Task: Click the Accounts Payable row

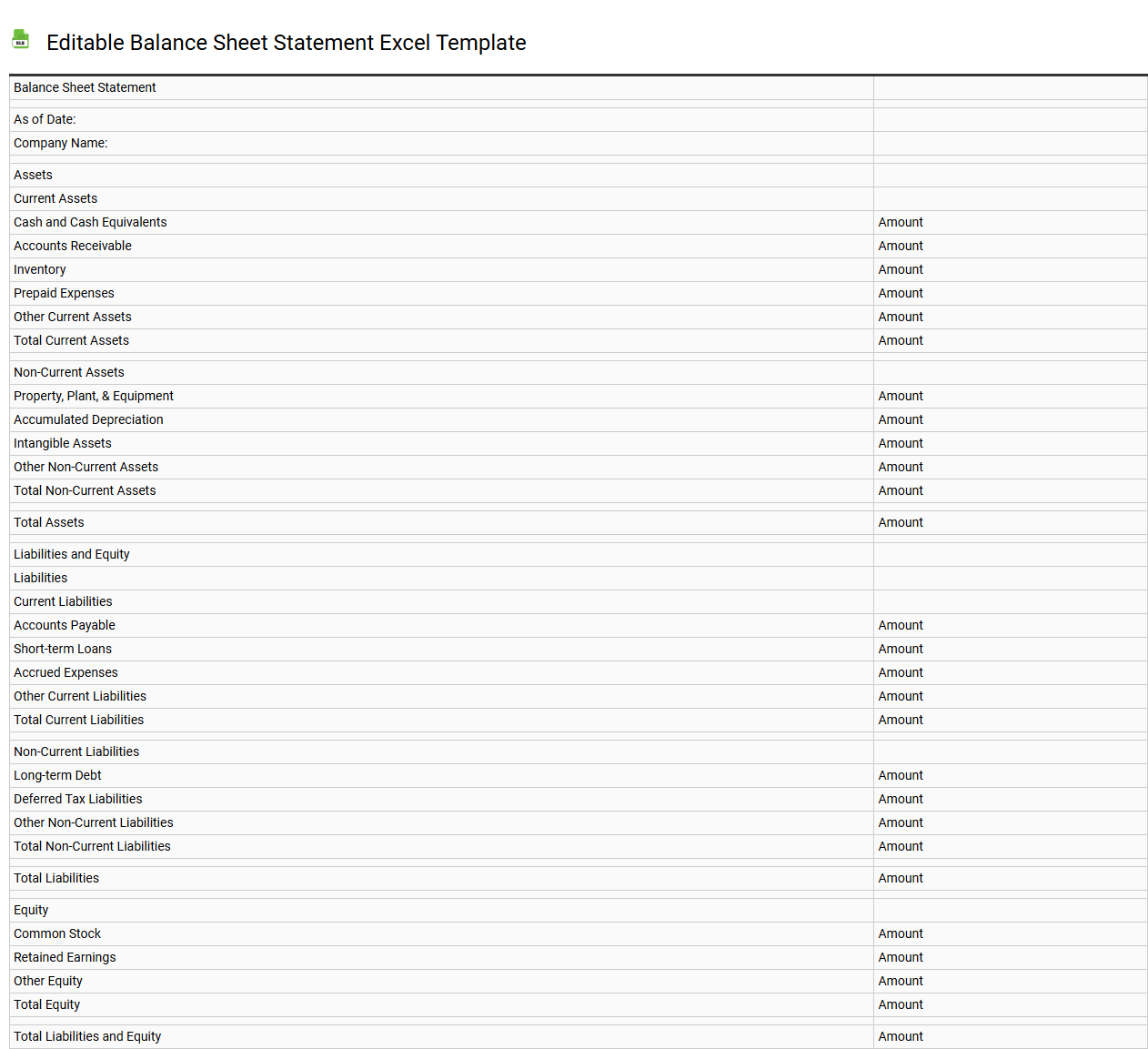Action: coord(64,625)
